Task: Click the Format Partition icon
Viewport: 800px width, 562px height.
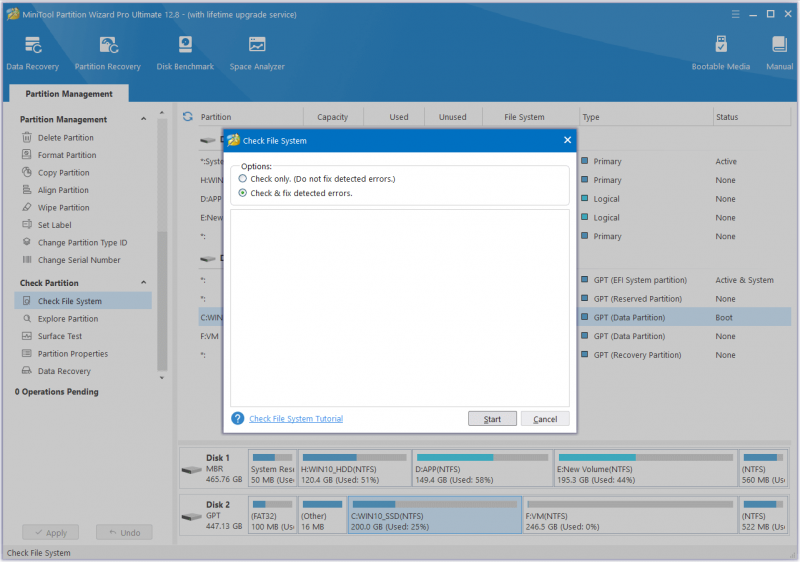Action: pyautogui.click(x=27, y=155)
